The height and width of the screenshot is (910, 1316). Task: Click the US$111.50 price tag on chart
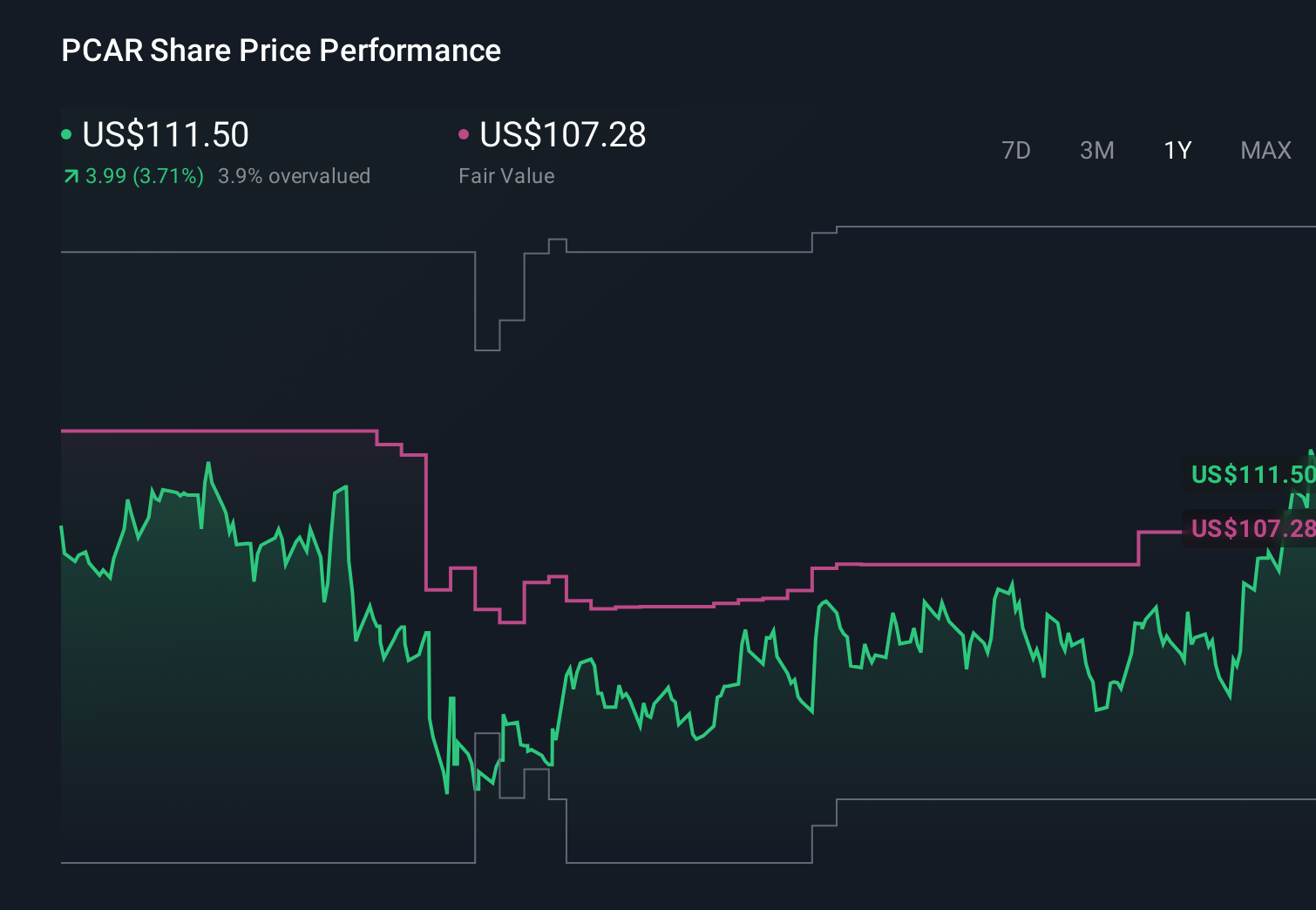click(1252, 475)
